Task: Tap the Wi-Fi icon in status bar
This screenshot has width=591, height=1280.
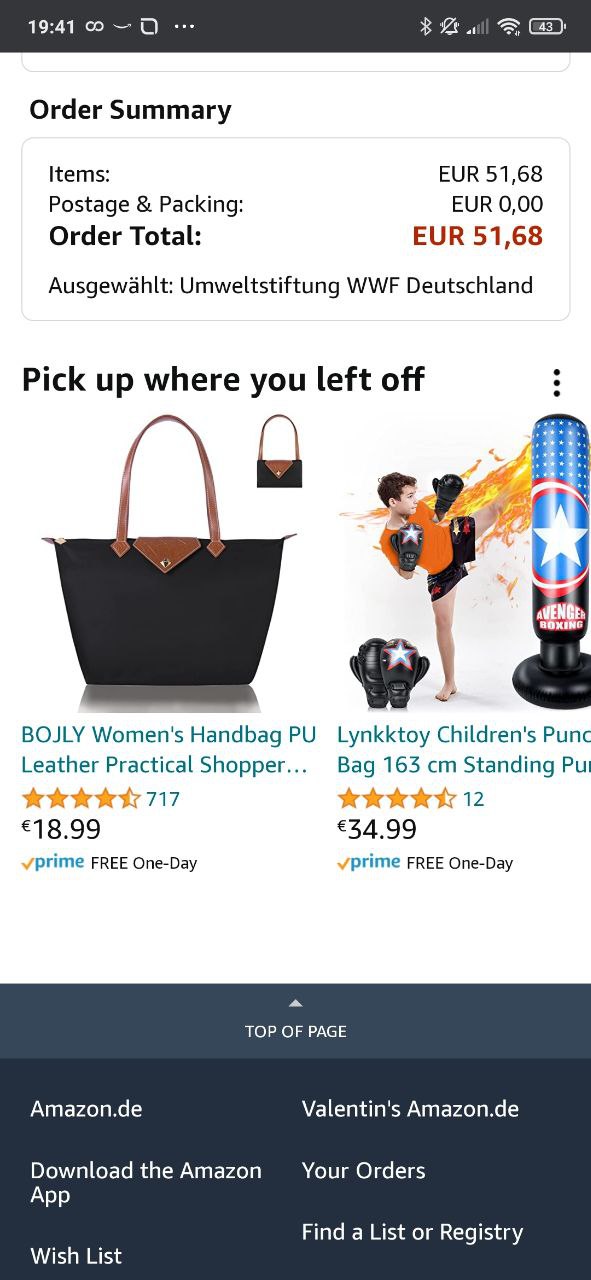Action: coord(510,27)
